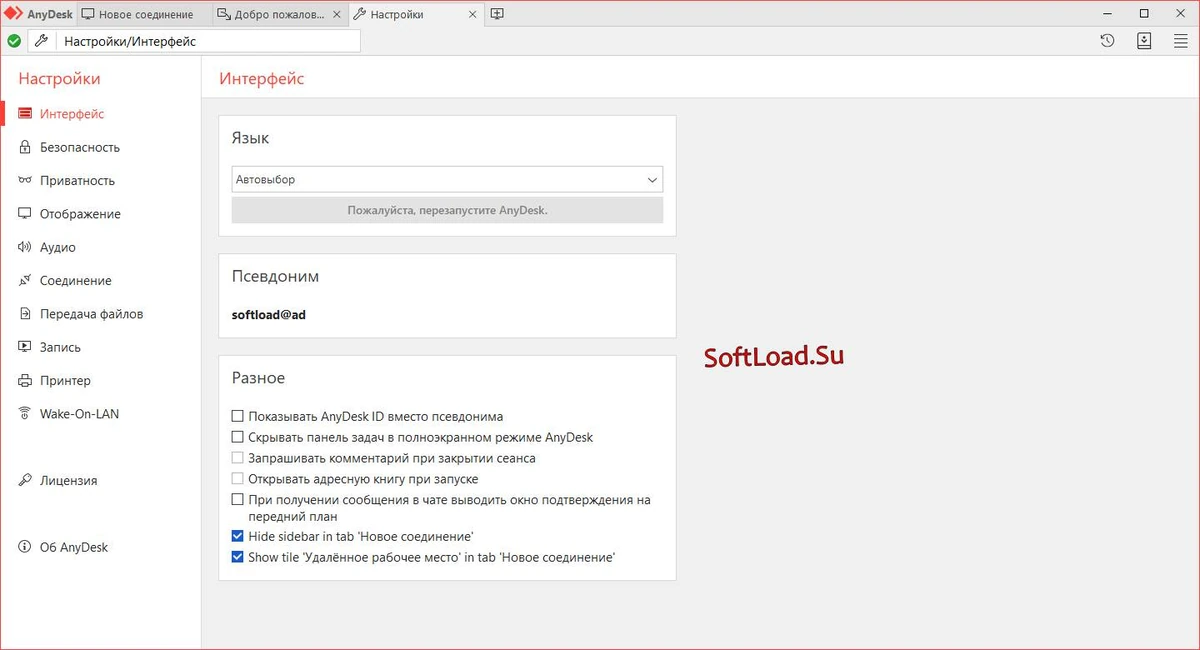Click the 'Язык' section heading
This screenshot has height=650, width=1200.
point(250,138)
